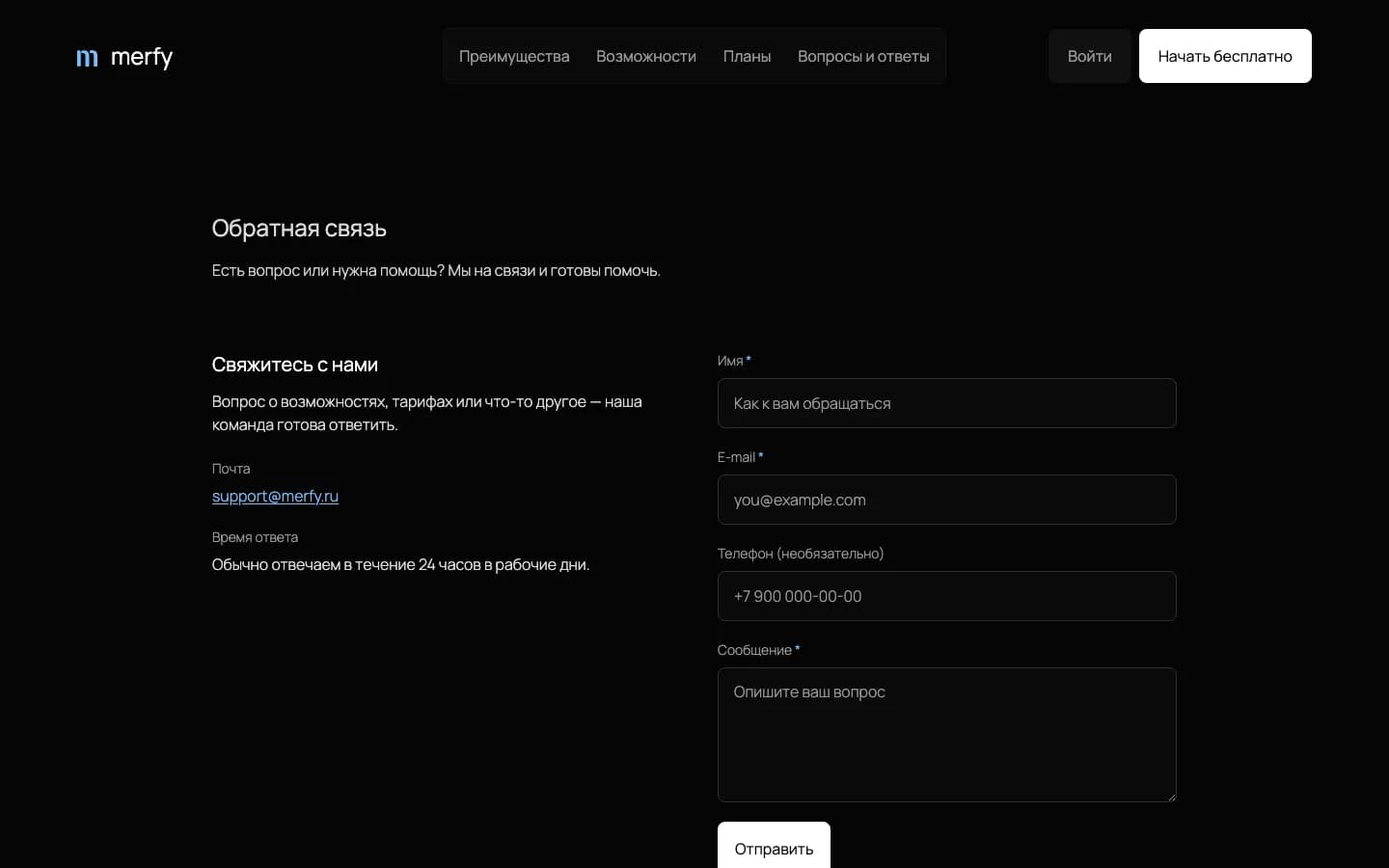Open the Планы nav item
Screen dimensions: 1389x868
tap(748, 56)
